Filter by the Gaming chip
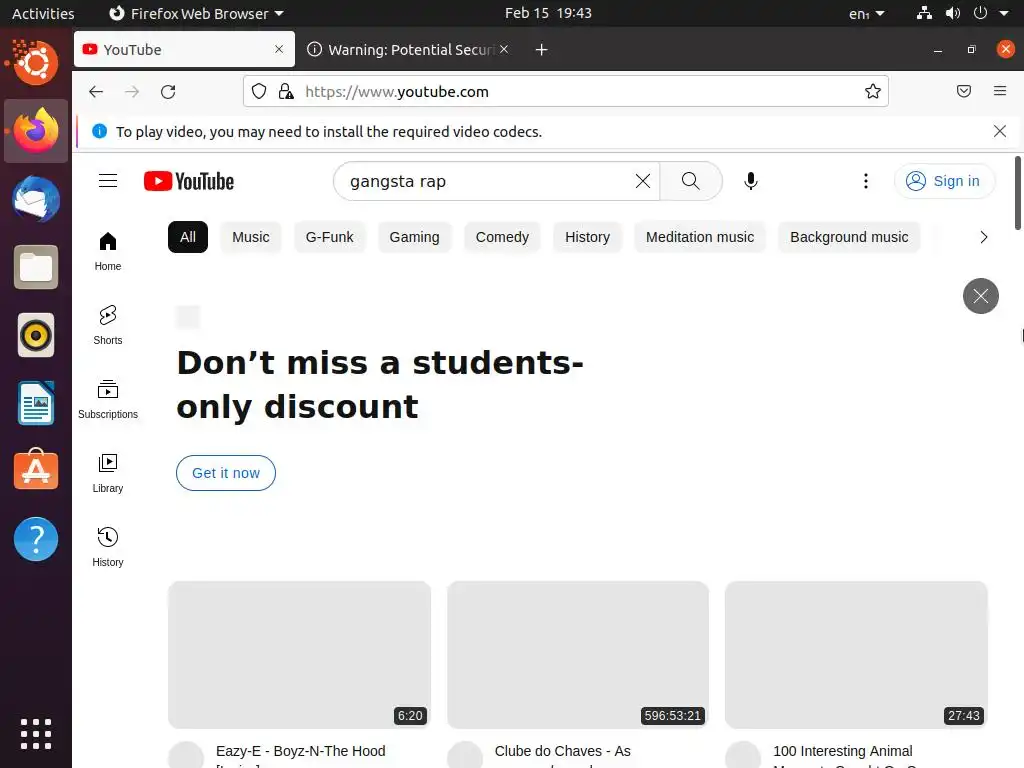Screen dimensions: 1024x768 414,237
